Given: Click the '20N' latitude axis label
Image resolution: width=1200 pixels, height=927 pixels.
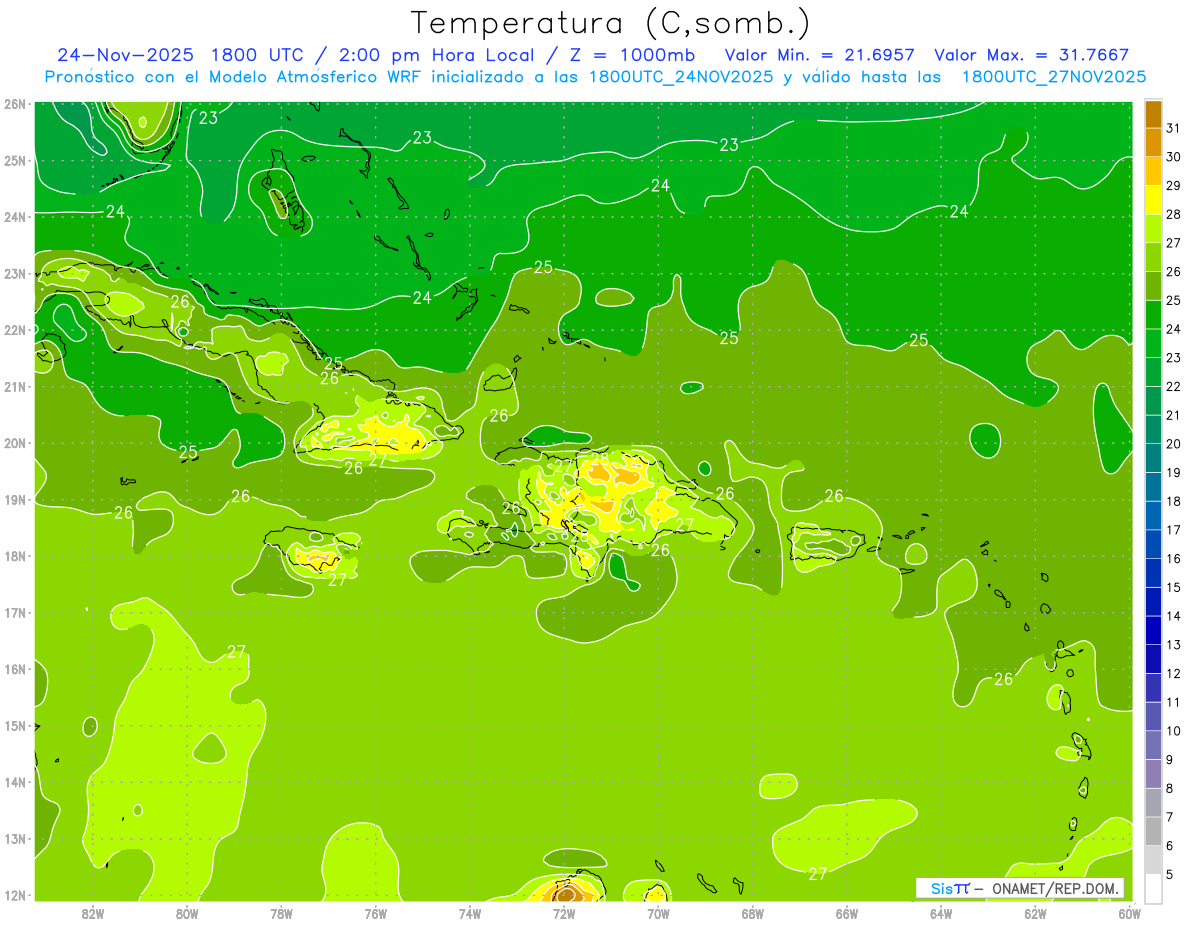Looking at the screenshot, I should 15,443.
